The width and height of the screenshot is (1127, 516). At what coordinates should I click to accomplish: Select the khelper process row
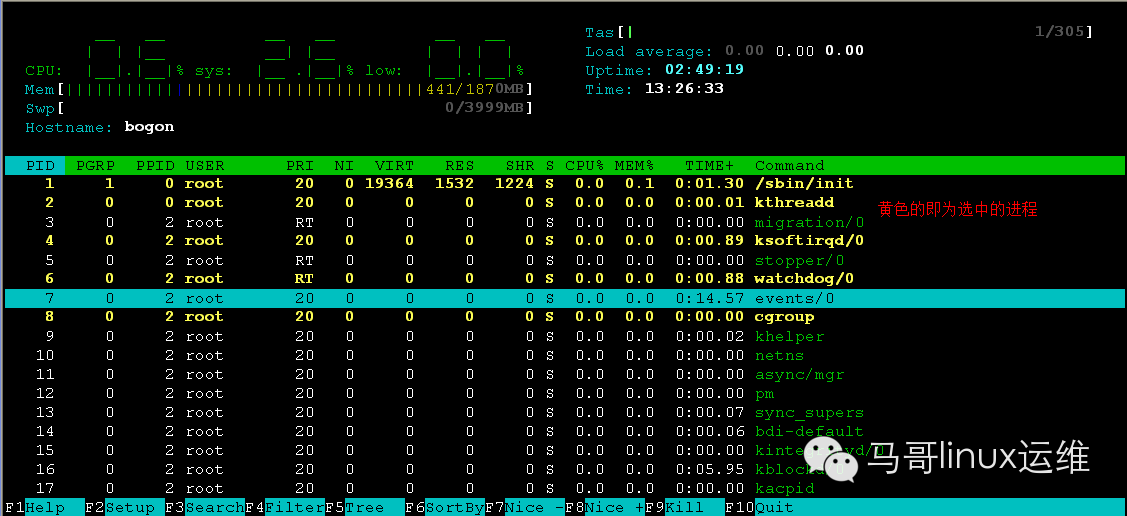(564, 336)
